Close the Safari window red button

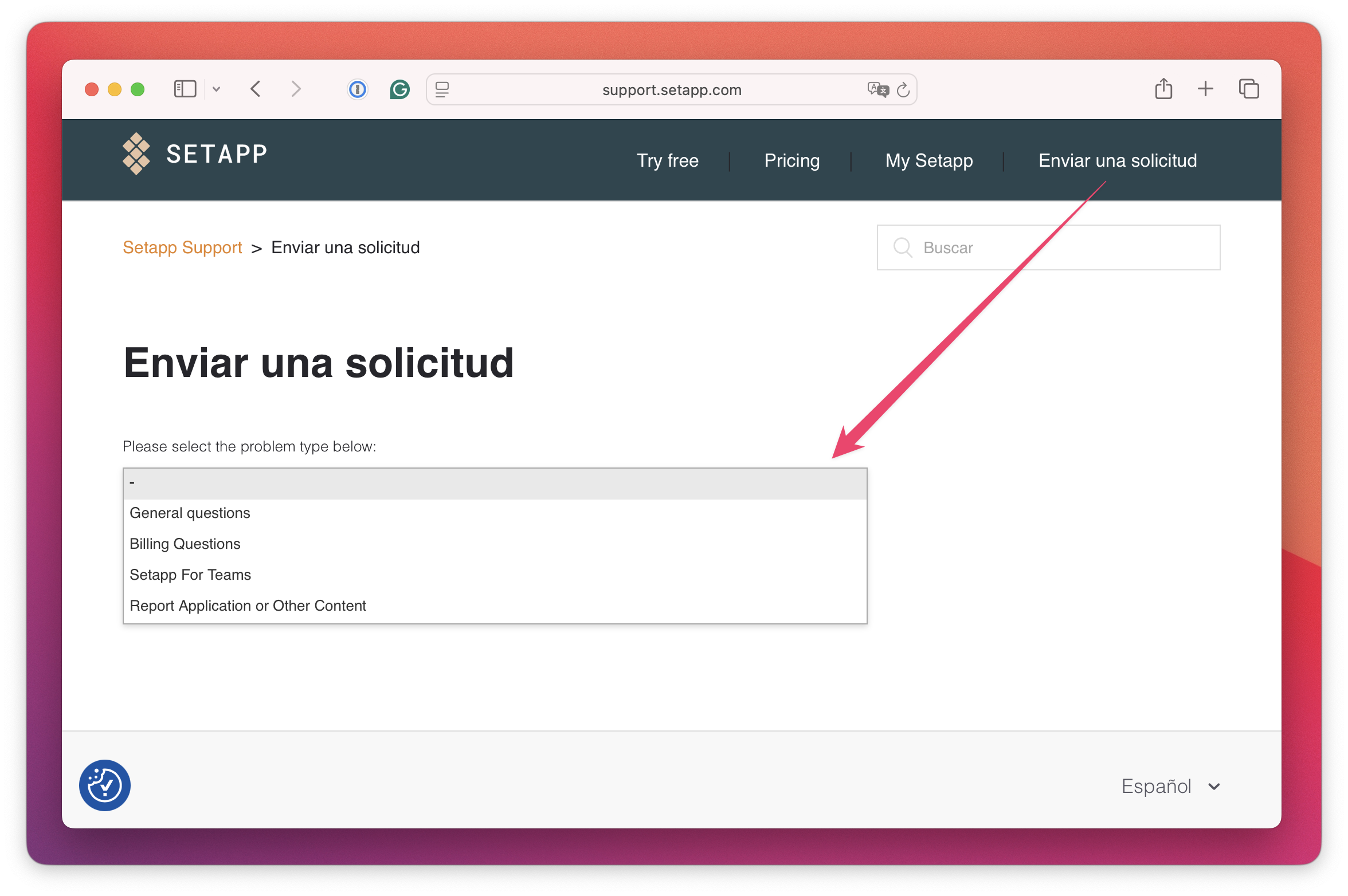pyautogui.click(x=92, y=89)
